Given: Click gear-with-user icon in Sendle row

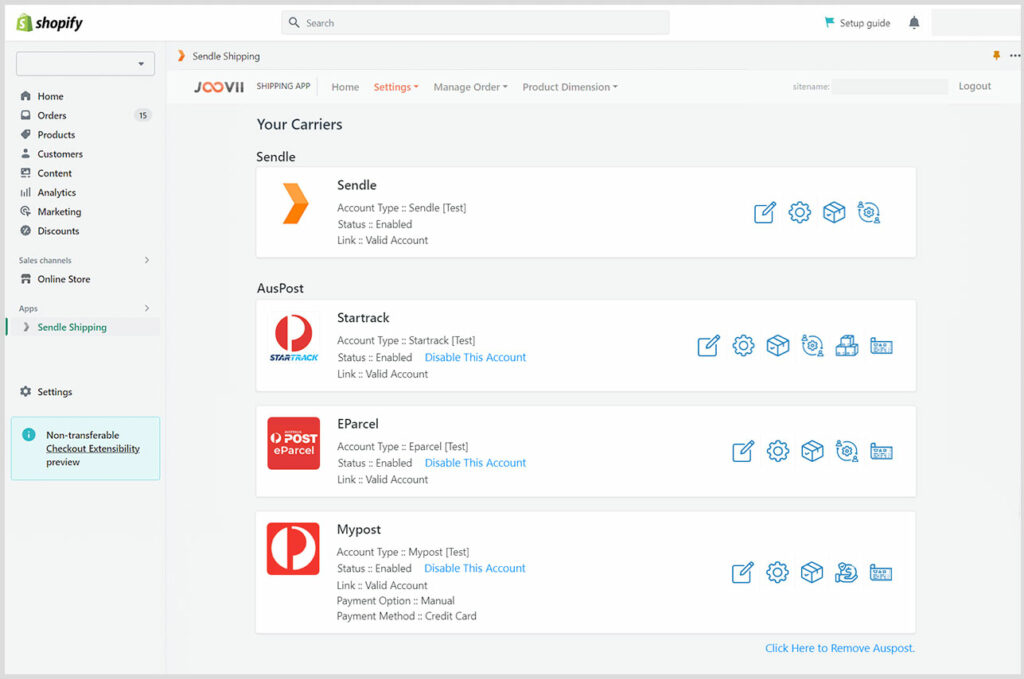Looking at the screenshot, I should click(x=869, y=212).
